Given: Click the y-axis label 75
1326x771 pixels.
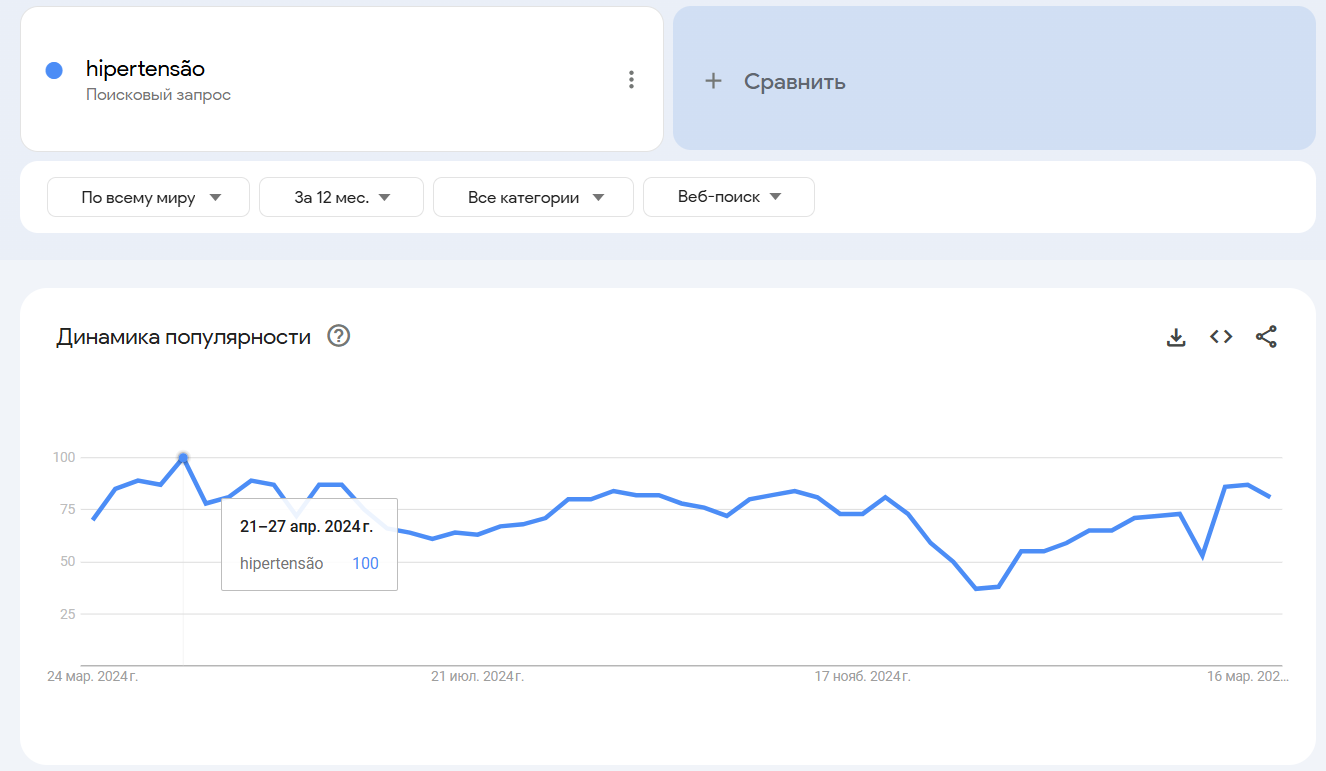Looking at the screenshot, I should pos(67,510).
